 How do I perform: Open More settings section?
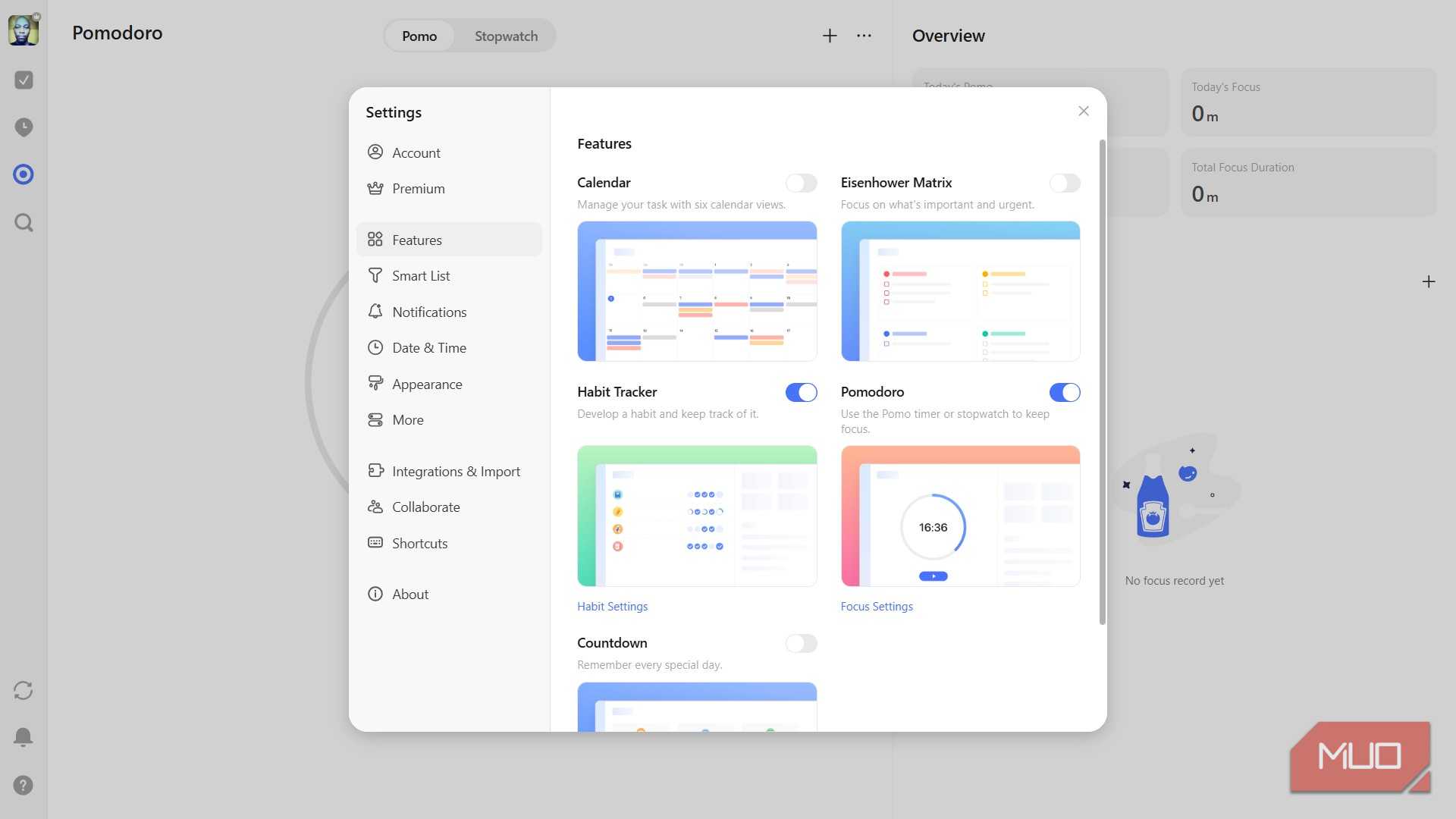tap(449, 419)
